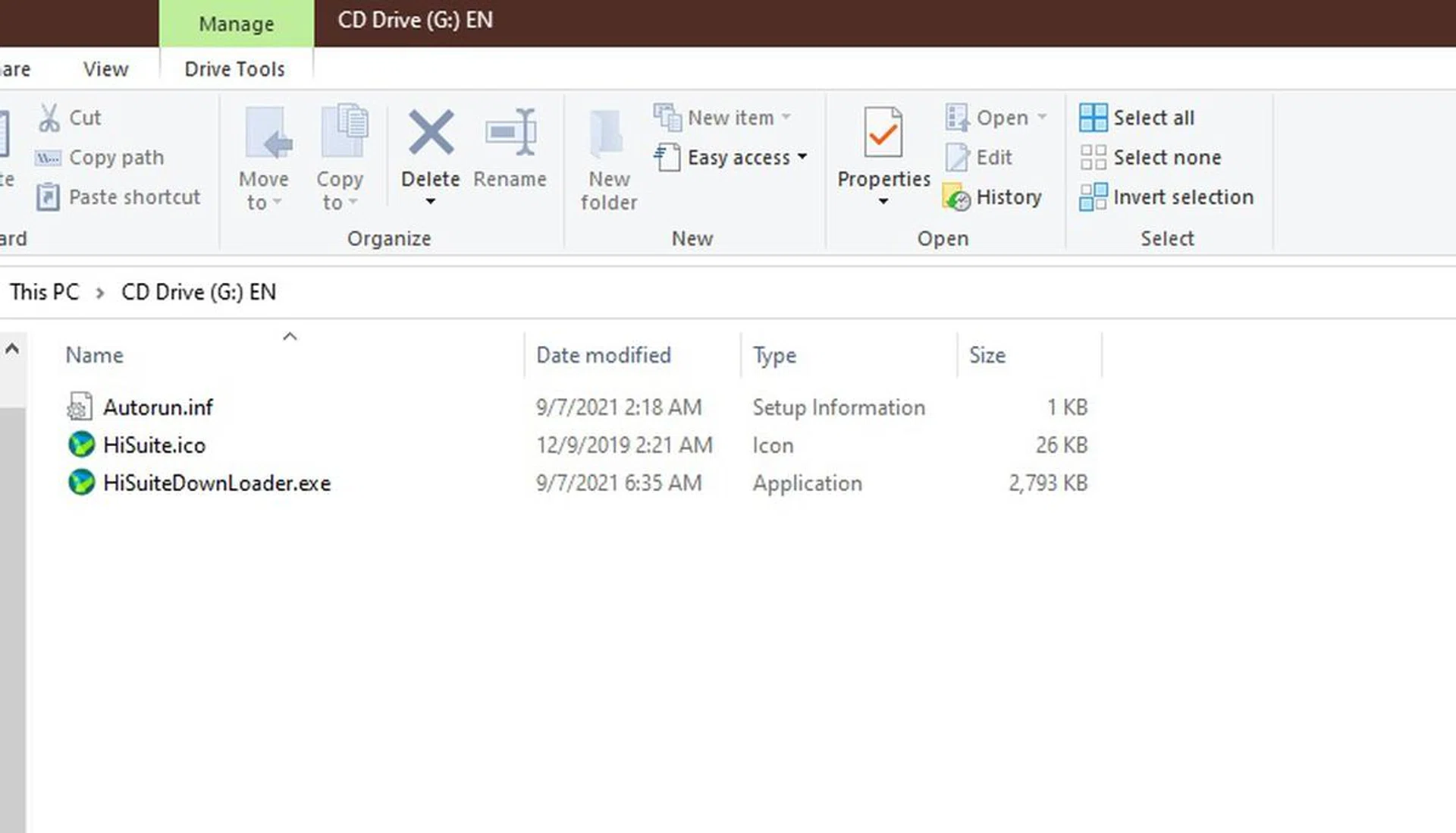Image resolution: width=1456 pixels, height=833 pixels.
Task: Open the View ribbon tab
Action: [x=105, y=69]
